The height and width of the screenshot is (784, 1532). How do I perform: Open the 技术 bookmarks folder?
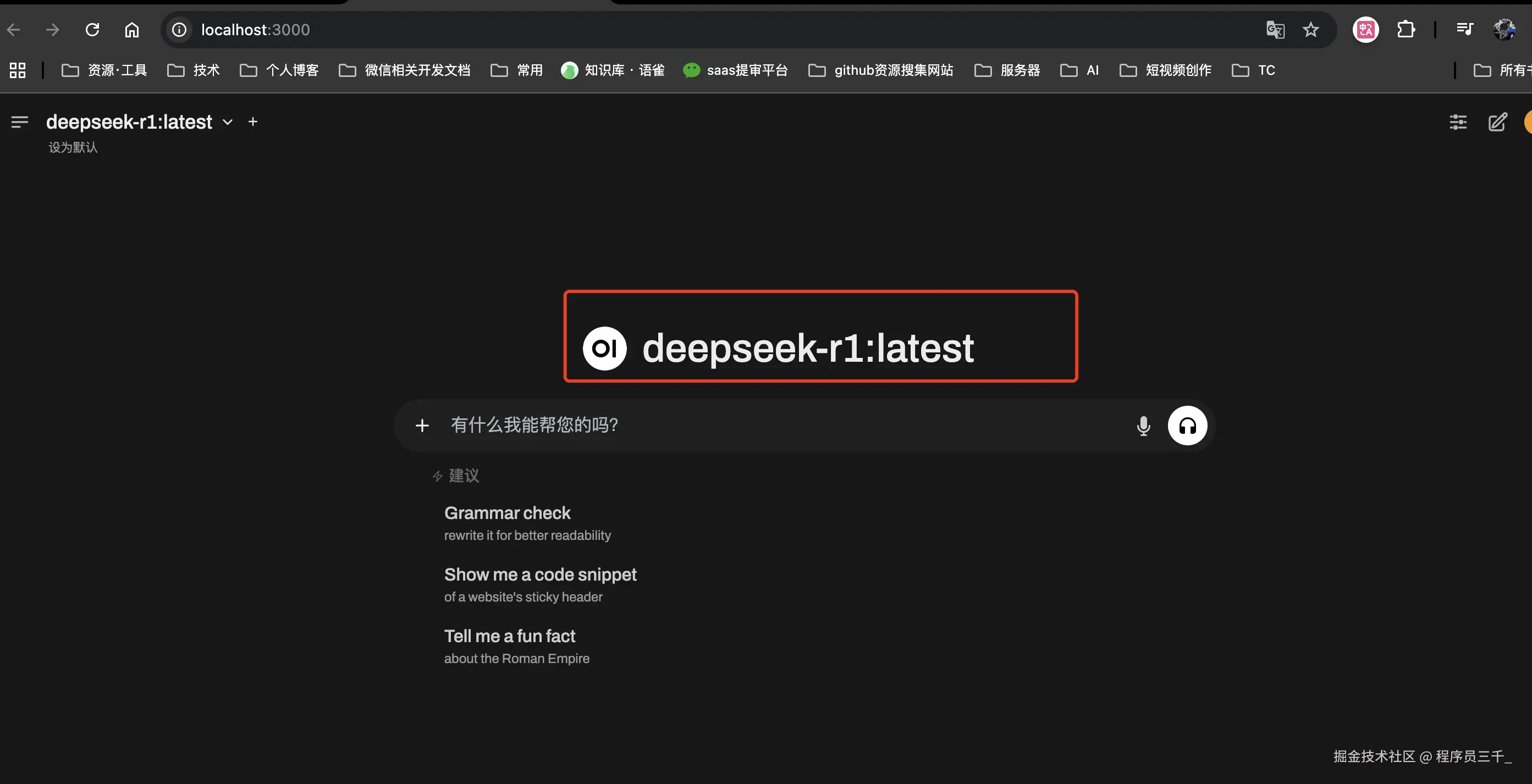tap(194, 70)
